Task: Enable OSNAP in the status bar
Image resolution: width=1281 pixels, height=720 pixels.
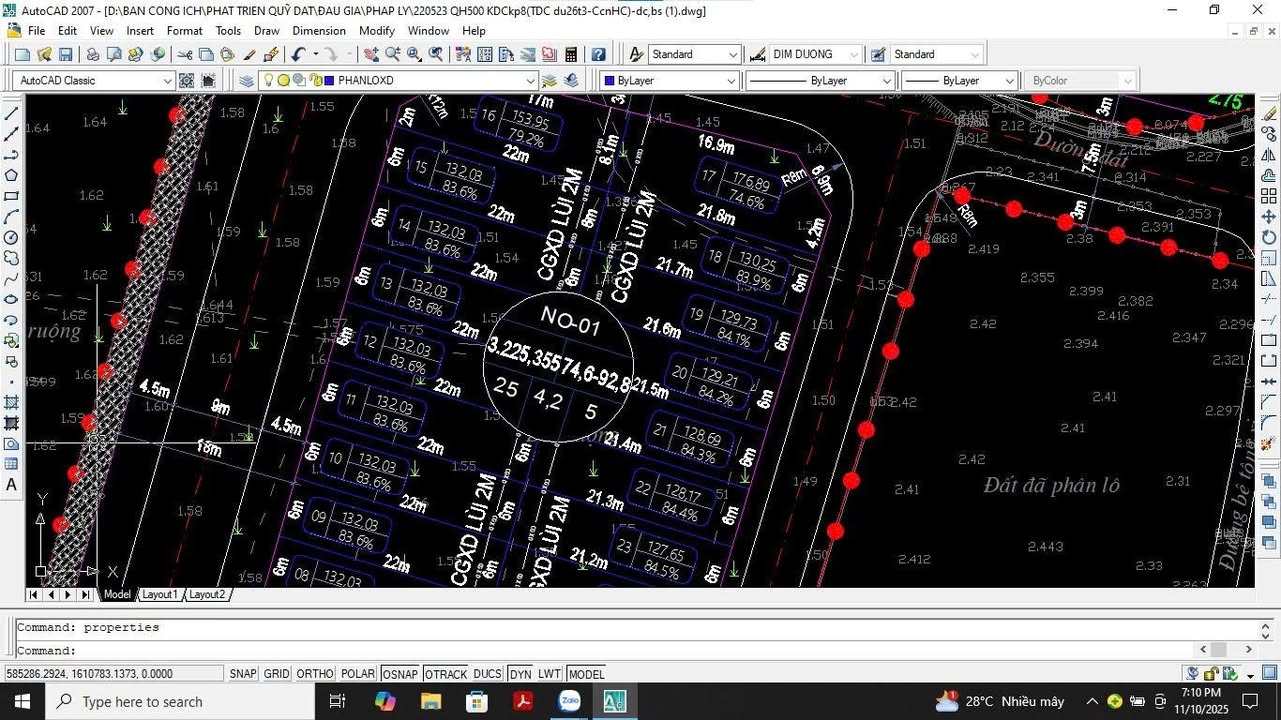Action: (x=400, y=673)
